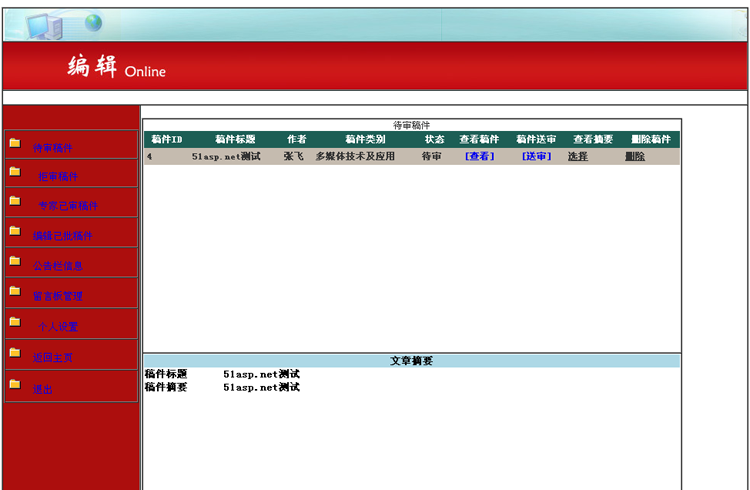
Task: Click the 稿件类别 column header
Action: pyautogui.click(x=365, y=139)
